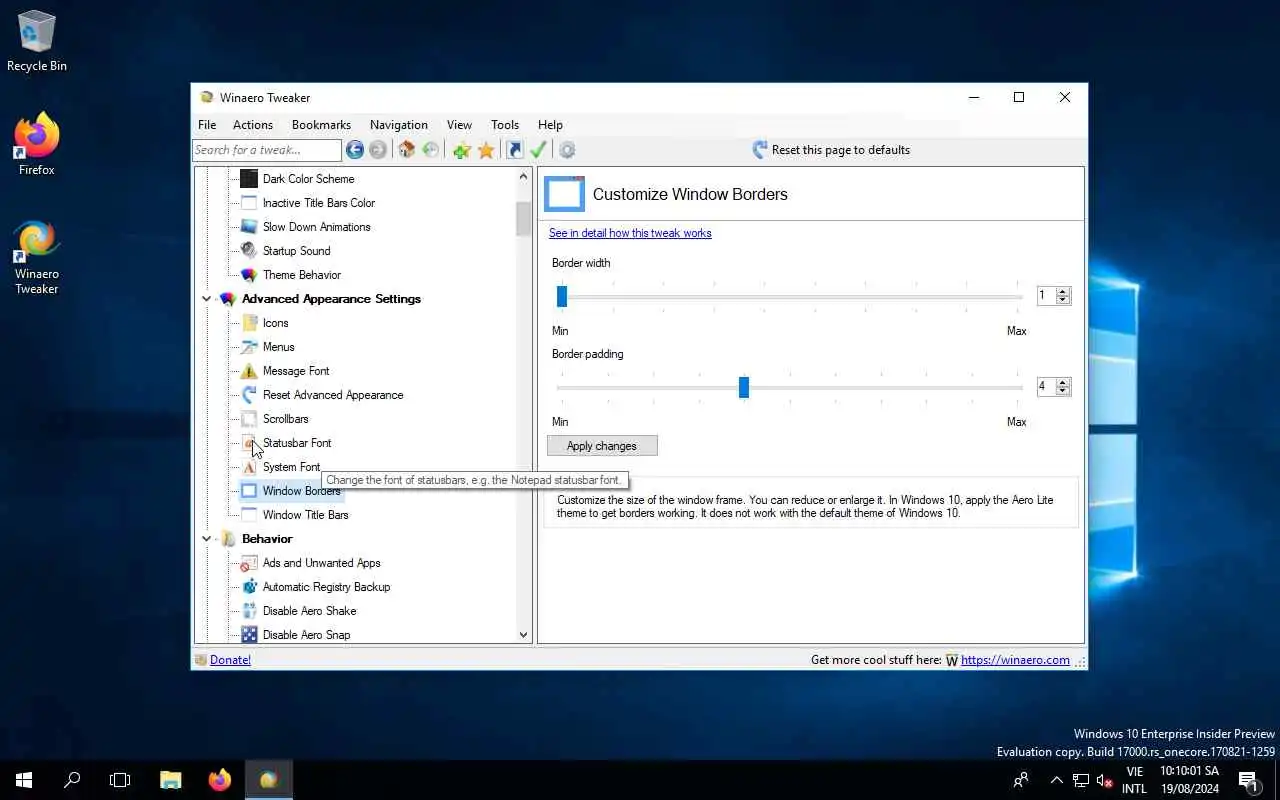The width and height of the screenshot is (1280, 800).
Task: Open the Actions menu
Action: click(x=253, y=125)
